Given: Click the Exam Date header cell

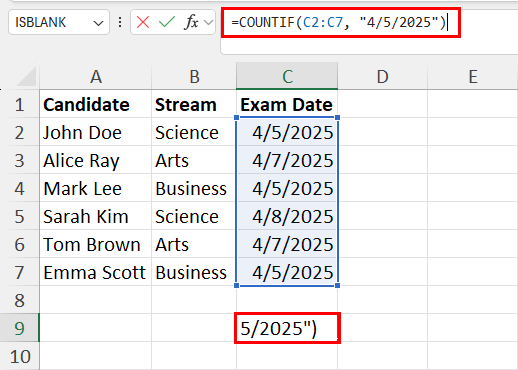Looking at the screenshot, I should (287, 104).
